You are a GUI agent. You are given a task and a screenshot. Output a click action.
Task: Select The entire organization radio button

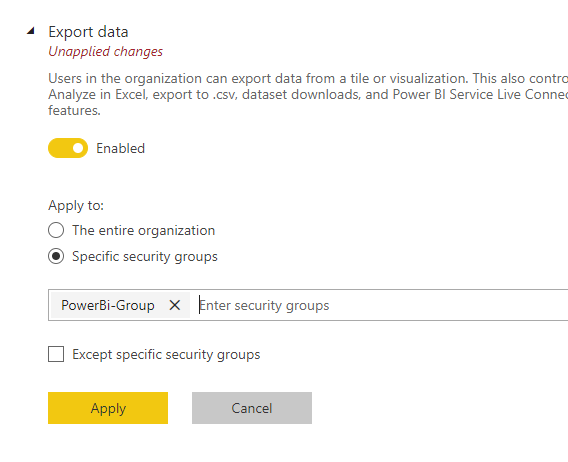click(56, 230)
